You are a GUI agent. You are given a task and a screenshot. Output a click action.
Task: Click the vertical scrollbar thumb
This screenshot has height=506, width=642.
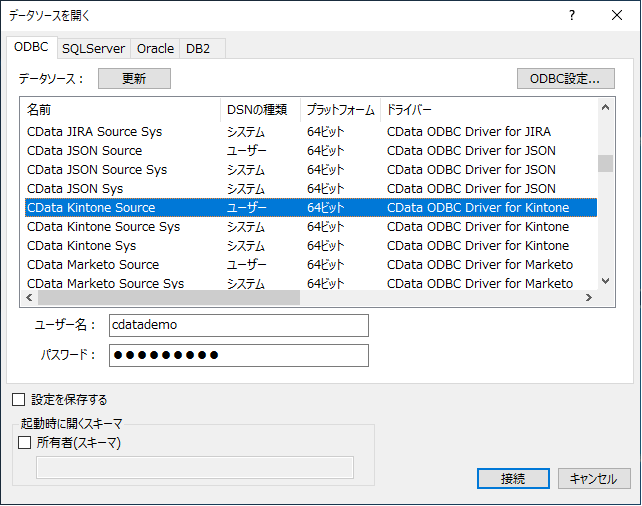tap(605, 164)
